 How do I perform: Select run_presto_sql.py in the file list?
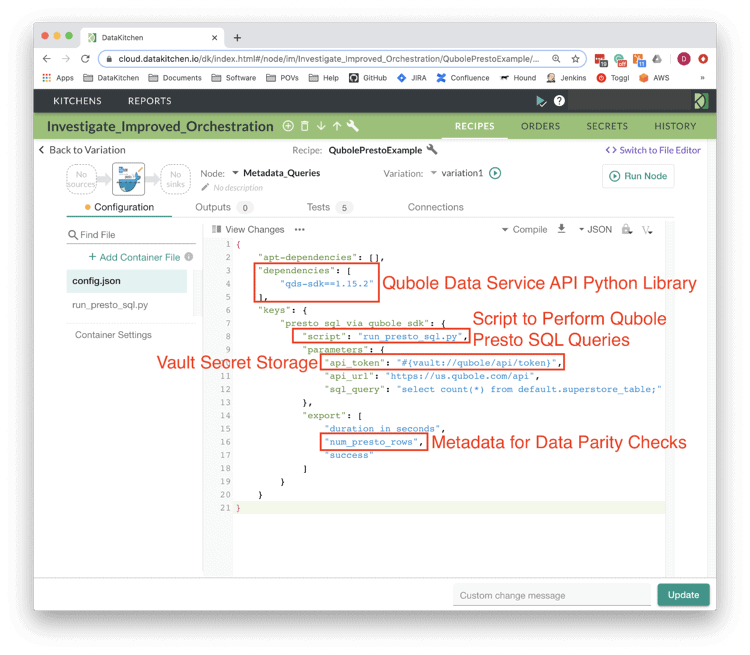click(110, 305)
